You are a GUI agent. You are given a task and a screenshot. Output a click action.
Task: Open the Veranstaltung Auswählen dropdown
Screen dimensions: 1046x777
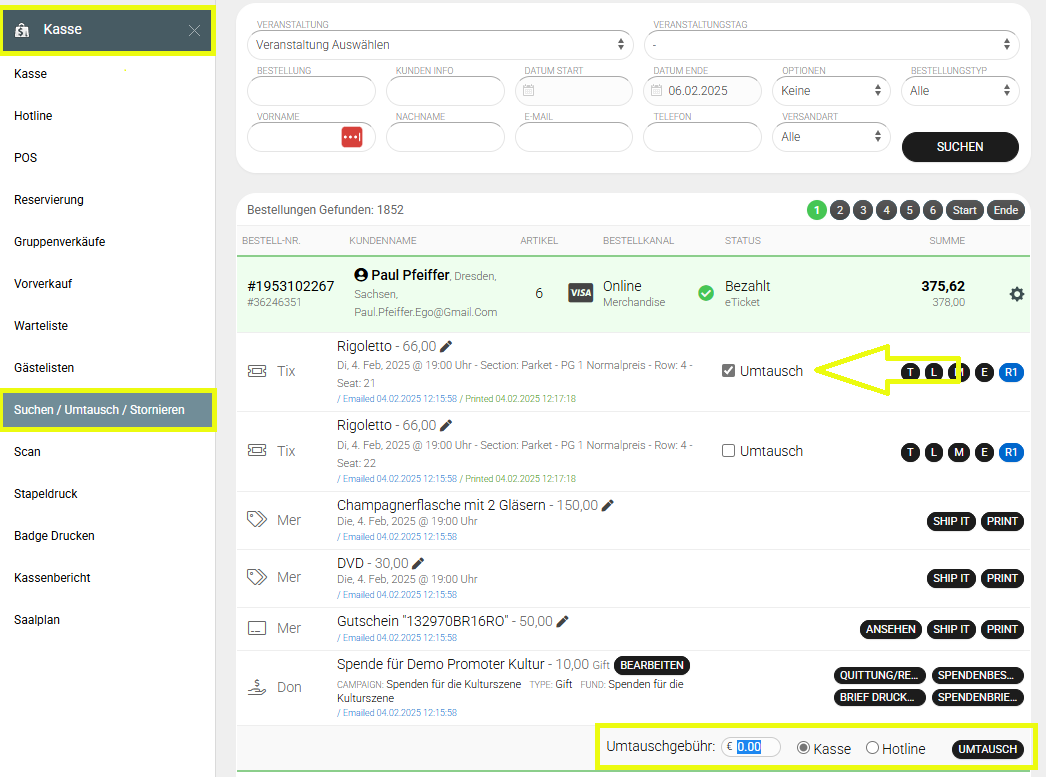click(439, 45)
